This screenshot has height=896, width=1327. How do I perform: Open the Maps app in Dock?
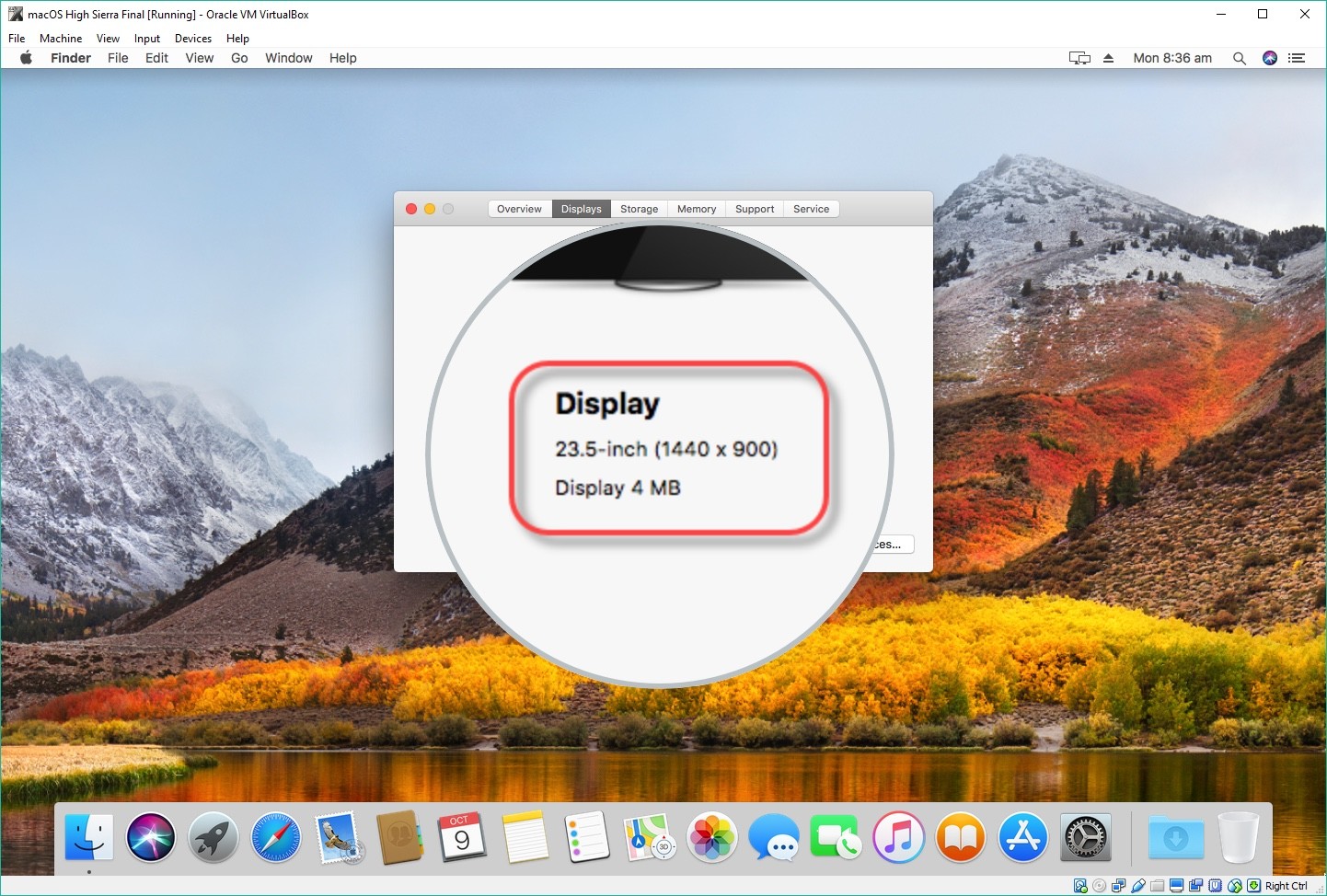click(649, 838)
